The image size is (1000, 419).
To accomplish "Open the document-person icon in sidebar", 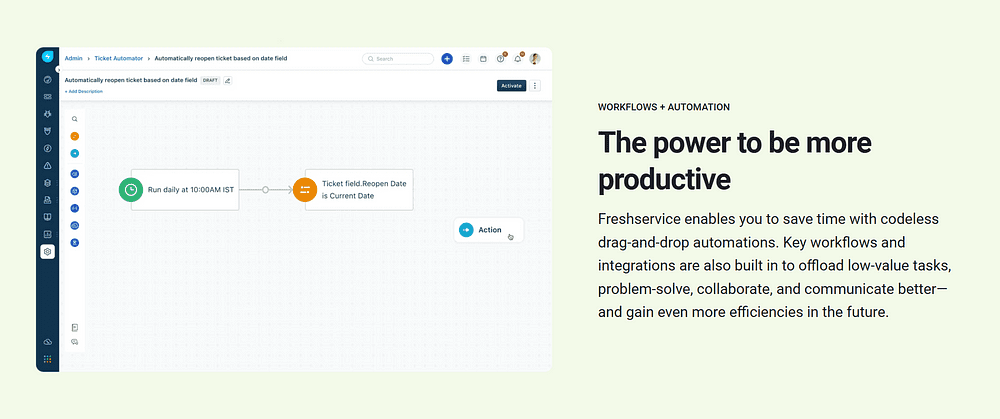I will [47, 200].
